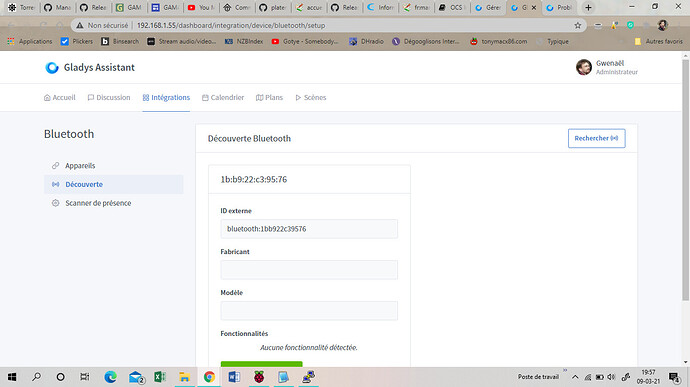This screenshot has width=690, height=387.
Task: Click the Poste de travail toolbar
Action: [538, 377]
